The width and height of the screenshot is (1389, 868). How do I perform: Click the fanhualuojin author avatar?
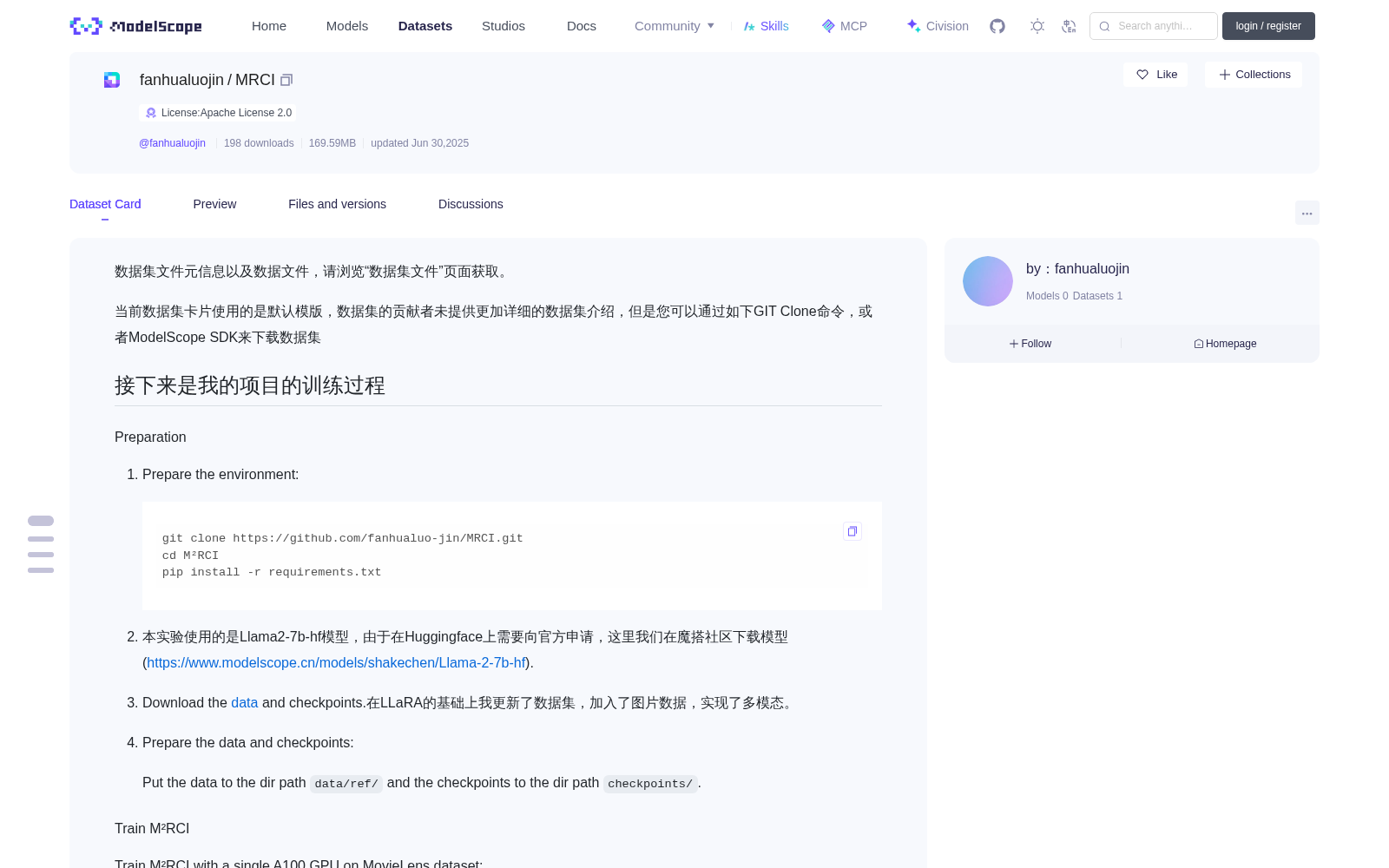click(x=988, y=281)
